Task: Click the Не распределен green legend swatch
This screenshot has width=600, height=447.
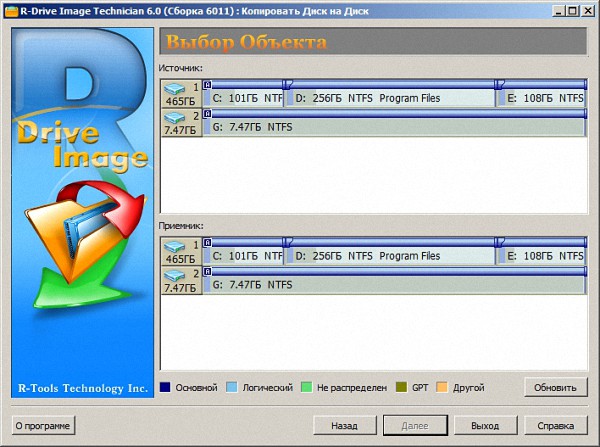Action: click(307, 386)
